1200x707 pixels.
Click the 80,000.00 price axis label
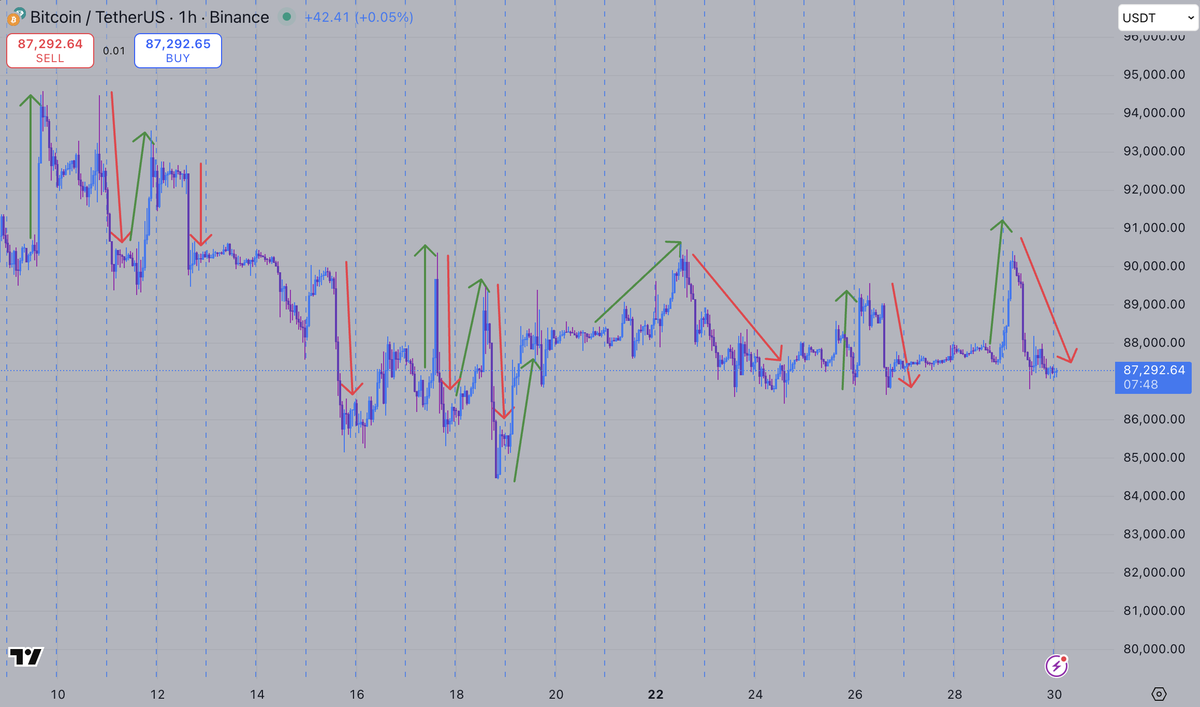click(x=1155, y=649)
